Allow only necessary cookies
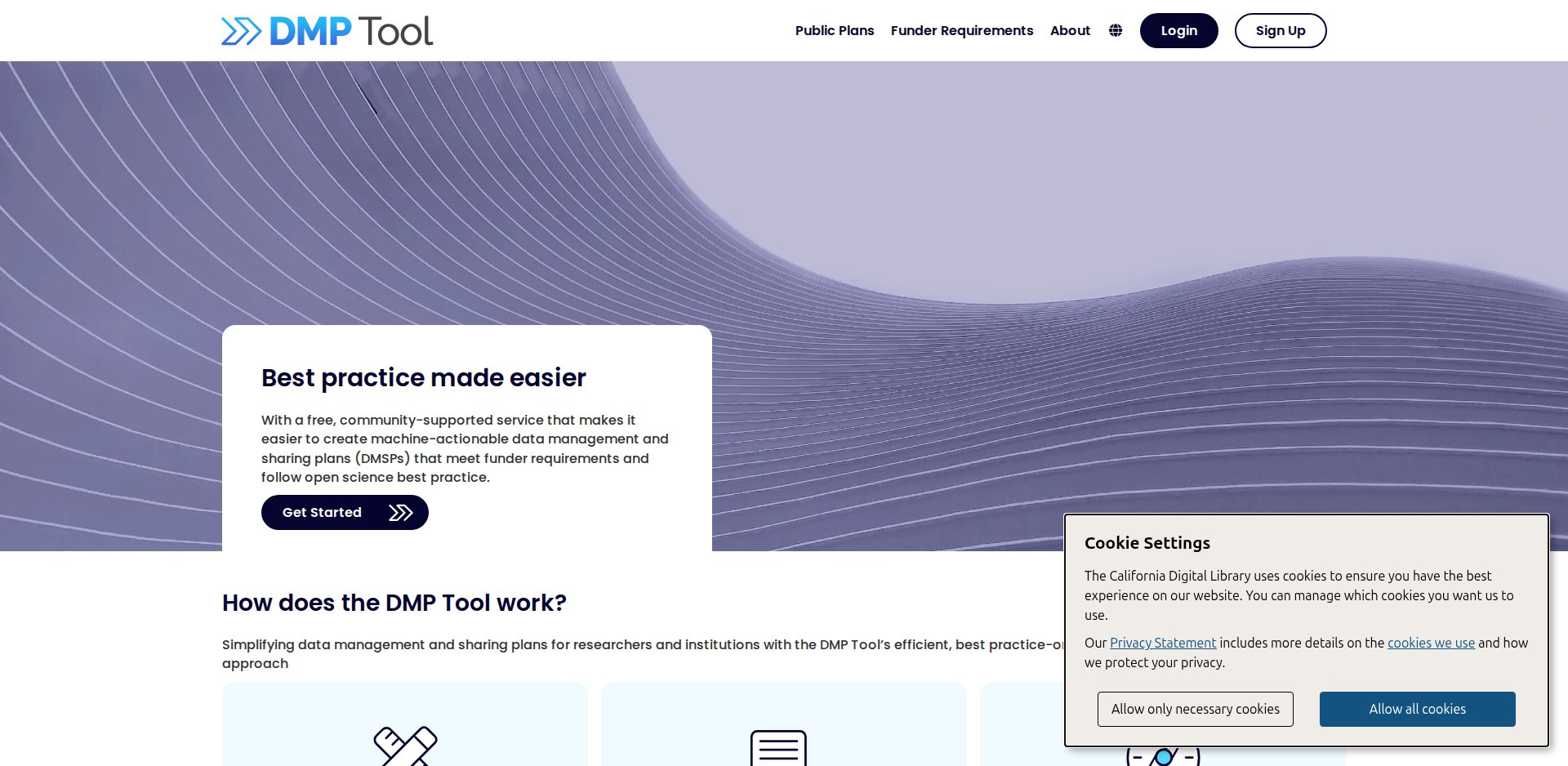1568x766 pixels. [x=1196, y=709]
